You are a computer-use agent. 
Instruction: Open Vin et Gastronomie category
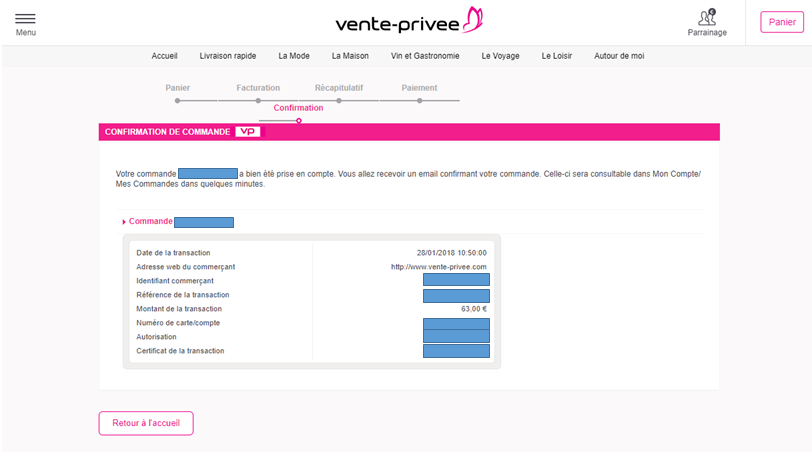[425, 56]
